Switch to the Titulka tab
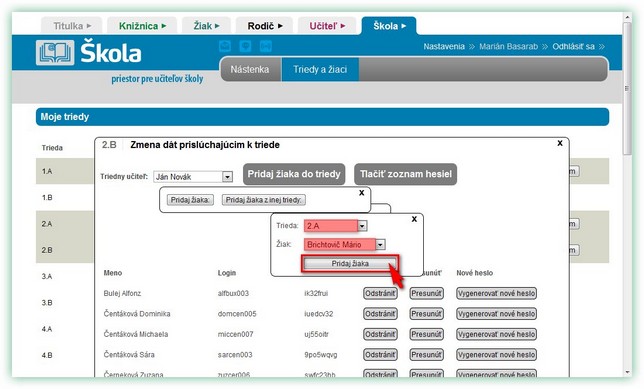 [x=72, y=26]
